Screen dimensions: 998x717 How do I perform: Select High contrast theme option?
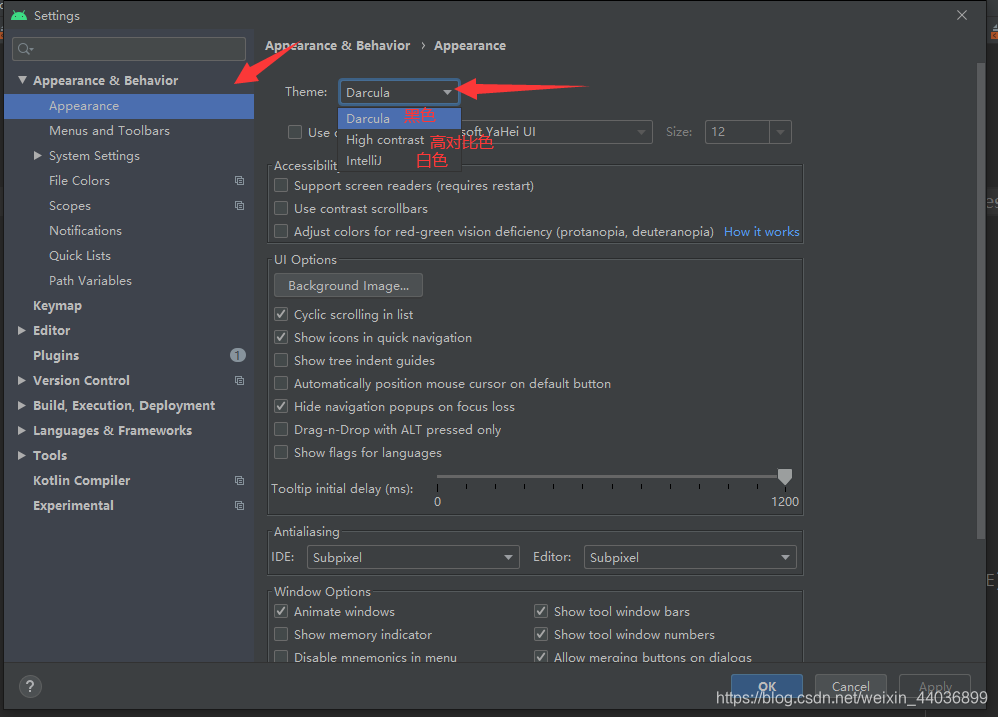click(399, 139)
